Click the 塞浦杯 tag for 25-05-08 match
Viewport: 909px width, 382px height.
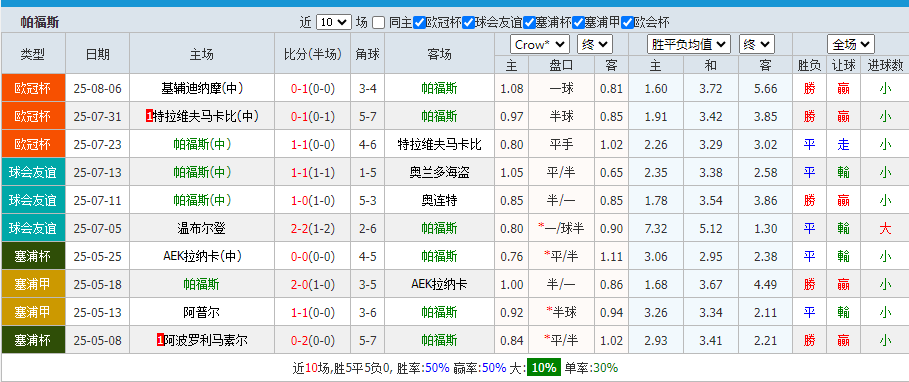click(x=32, y=340)
